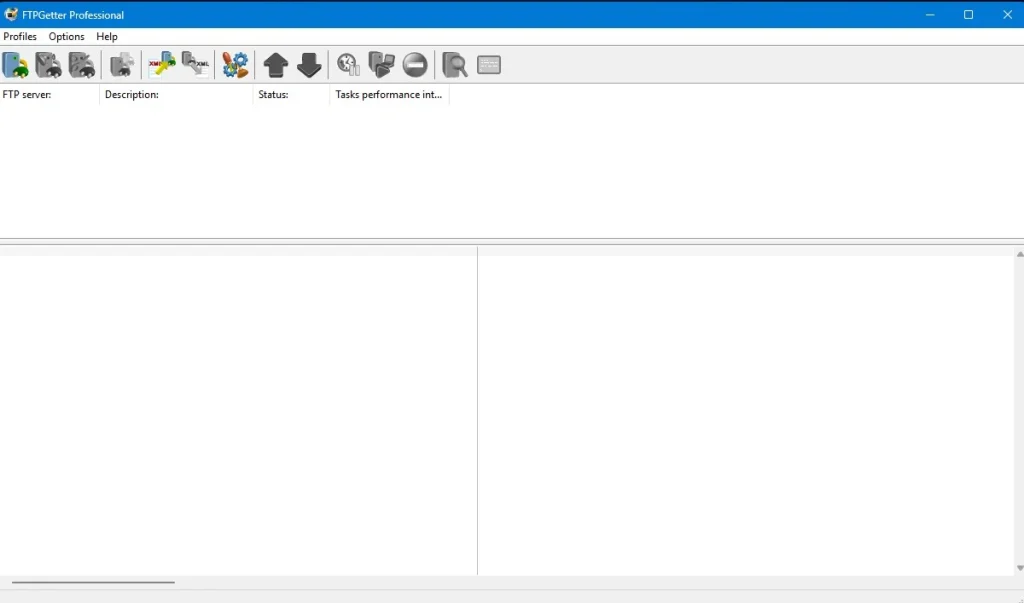The height and width of the screenshot is (603, 1024).
Task: Click the new FTP profile icon
Action: pyautogui.click(x=16, y=65)
